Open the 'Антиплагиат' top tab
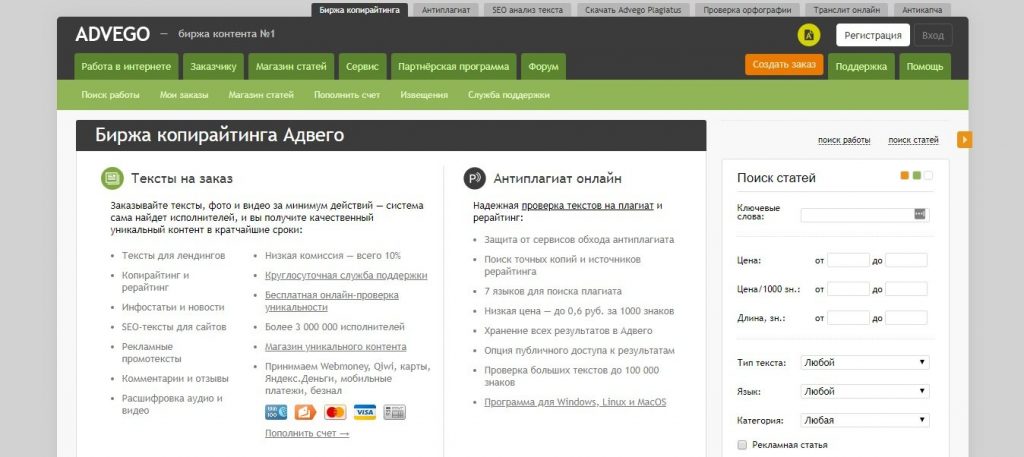Viewport: 1024px width, 457px height. point(445,10)
